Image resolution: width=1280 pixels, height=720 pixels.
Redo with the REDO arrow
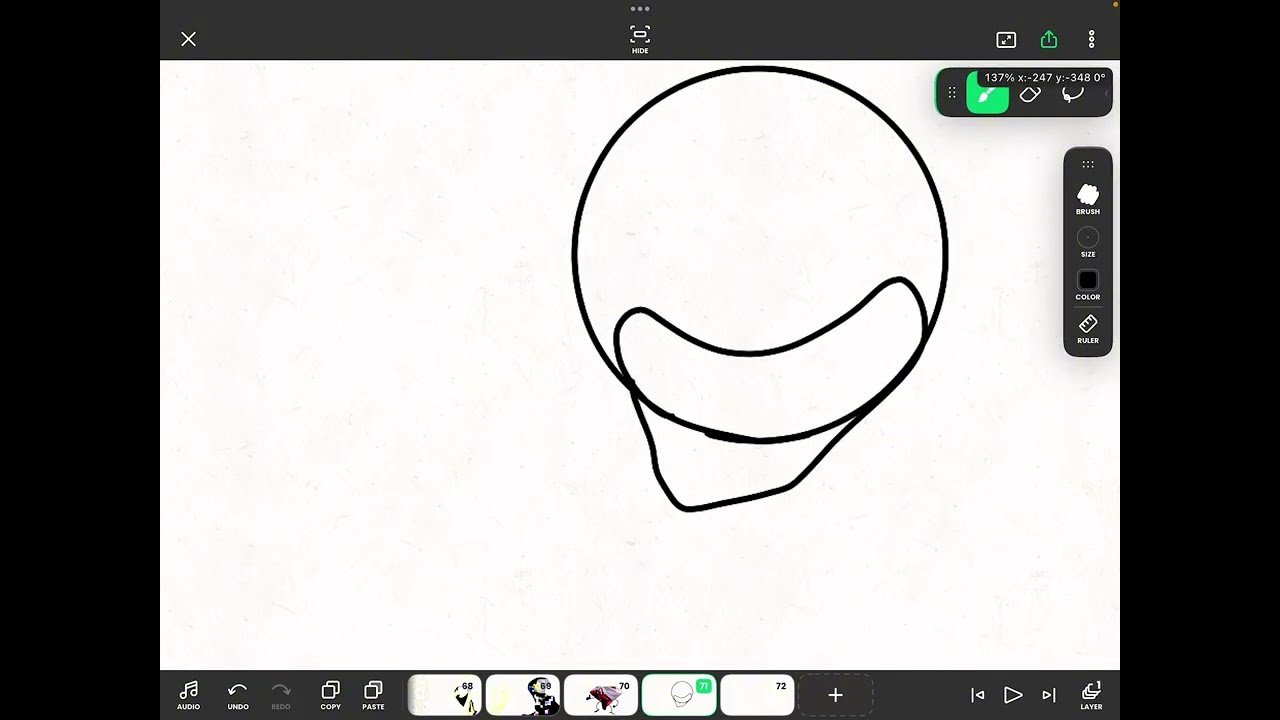click(281, 695)
